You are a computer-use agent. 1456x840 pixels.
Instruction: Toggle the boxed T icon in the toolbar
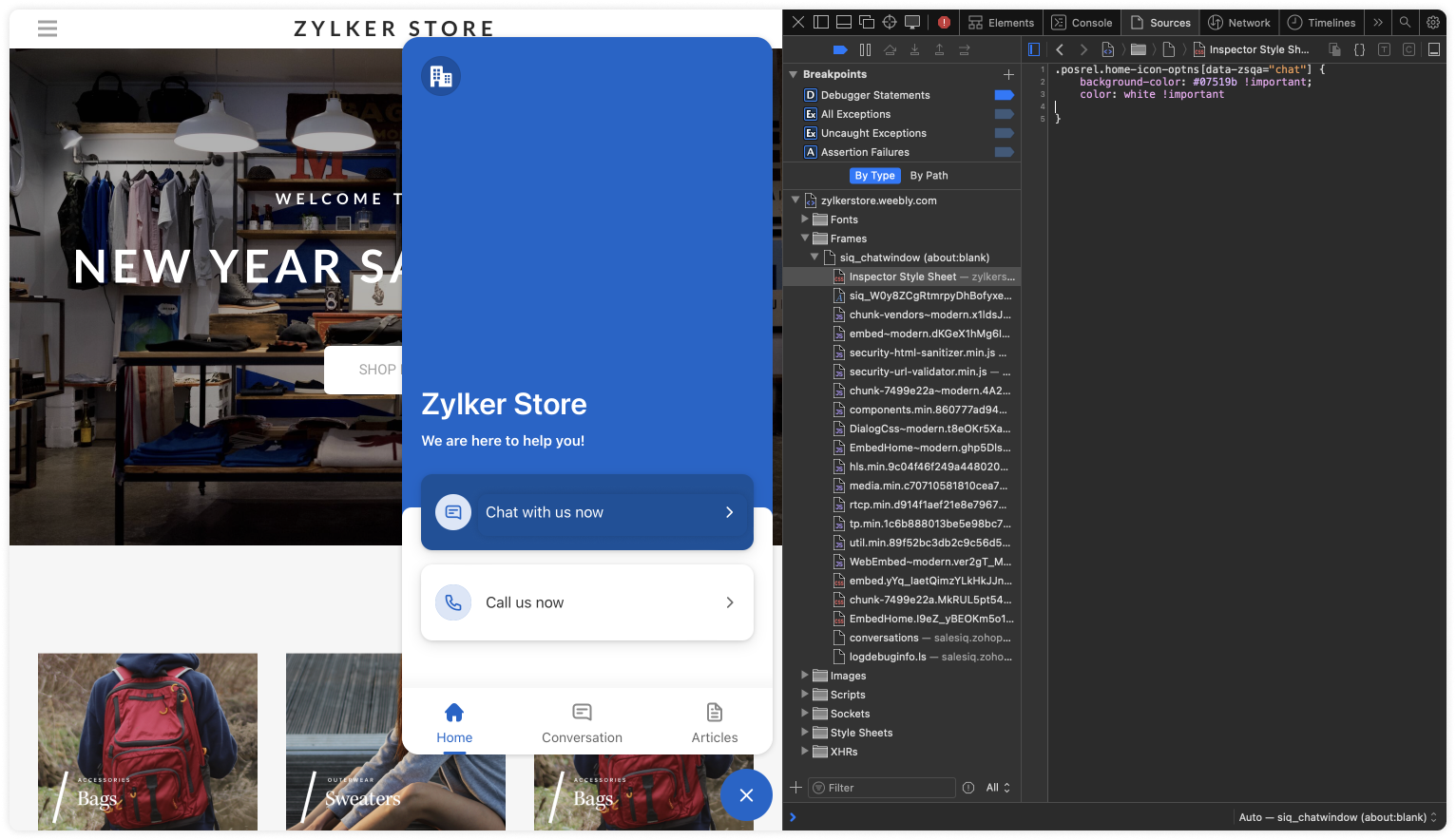click(1384, 49)
